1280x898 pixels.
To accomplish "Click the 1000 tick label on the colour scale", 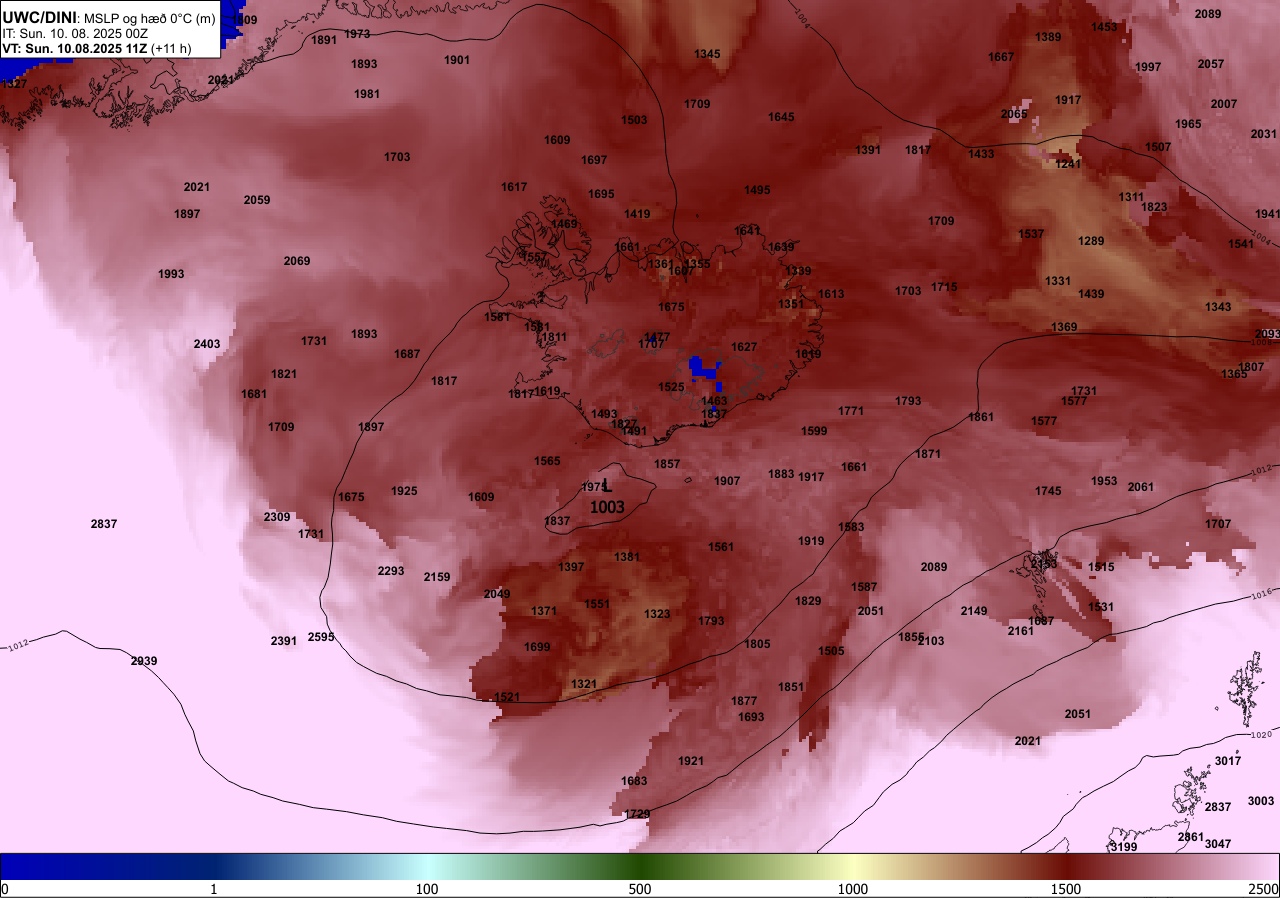I will coord(853,889).
